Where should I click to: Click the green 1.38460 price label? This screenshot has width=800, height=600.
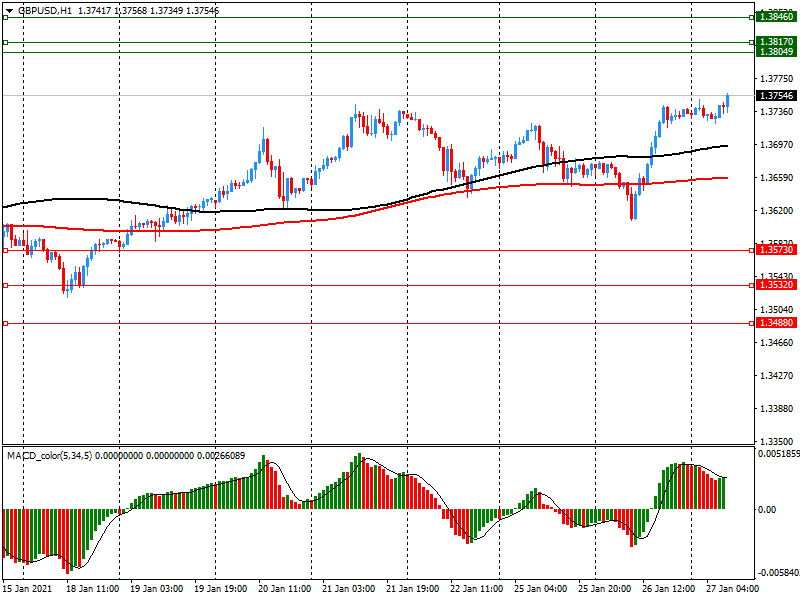tap(776, 17)
